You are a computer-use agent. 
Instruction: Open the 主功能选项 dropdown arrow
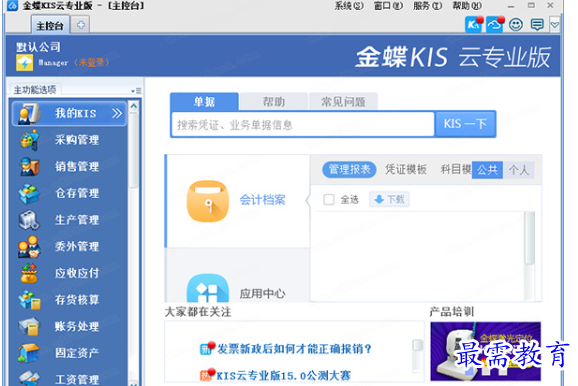click(136, 90)
